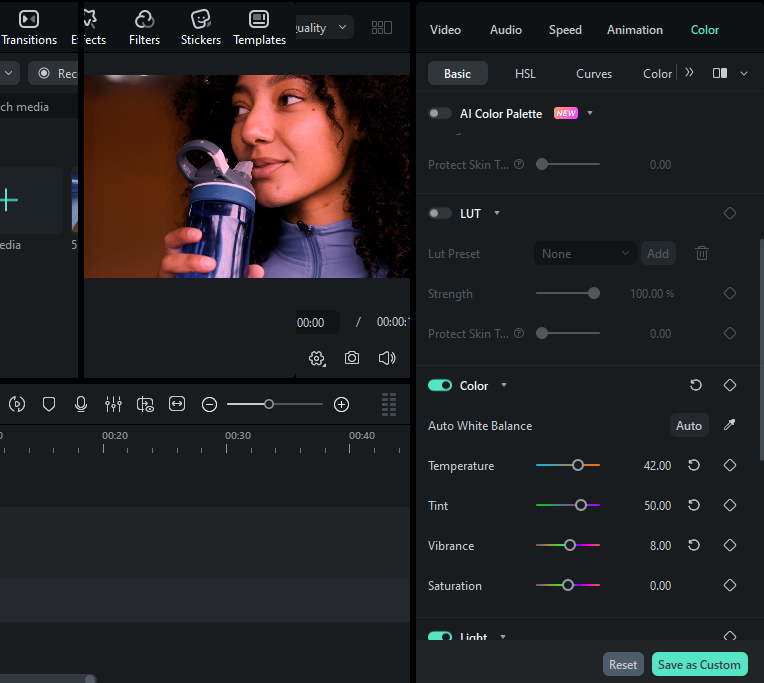Reset the Tint value
This screenshot has width=764, height=683.
(694, 505)
